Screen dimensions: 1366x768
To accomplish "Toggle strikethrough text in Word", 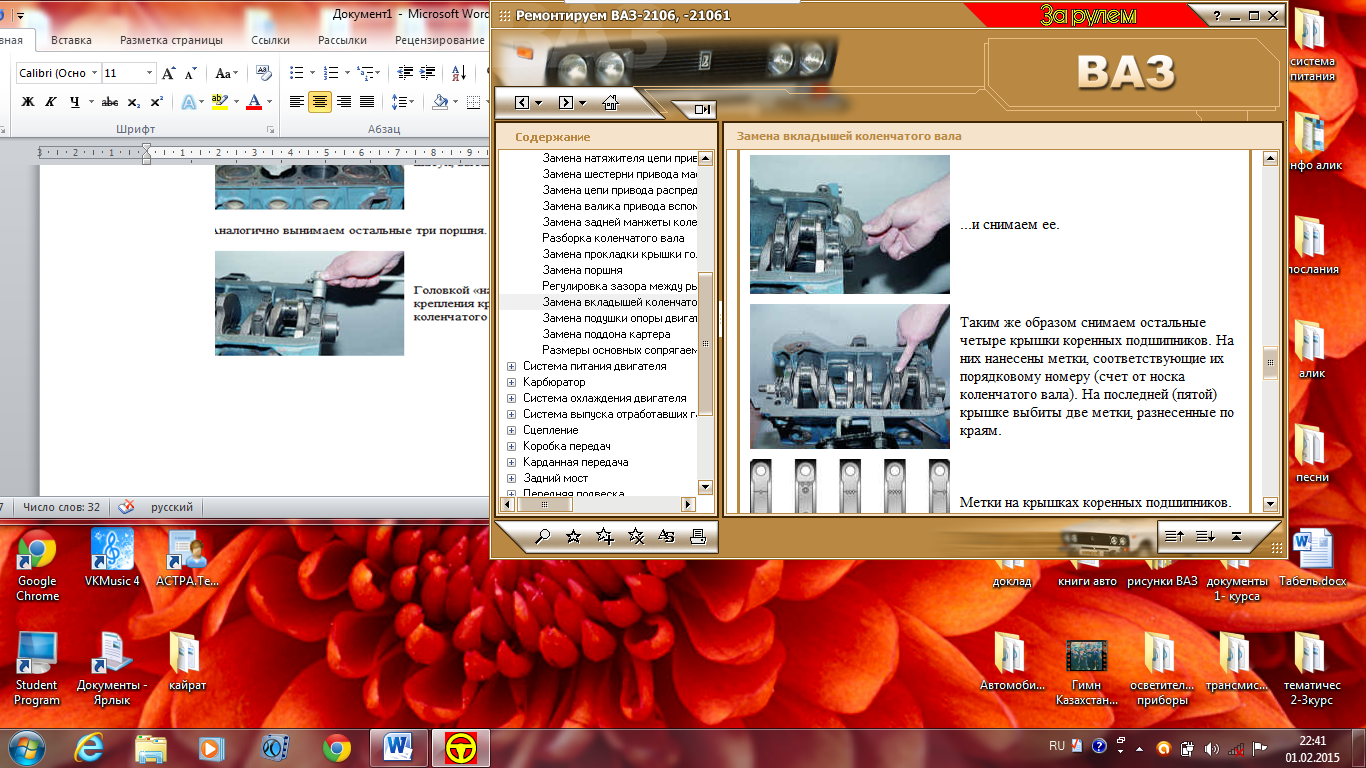I will tap(110, 102).
